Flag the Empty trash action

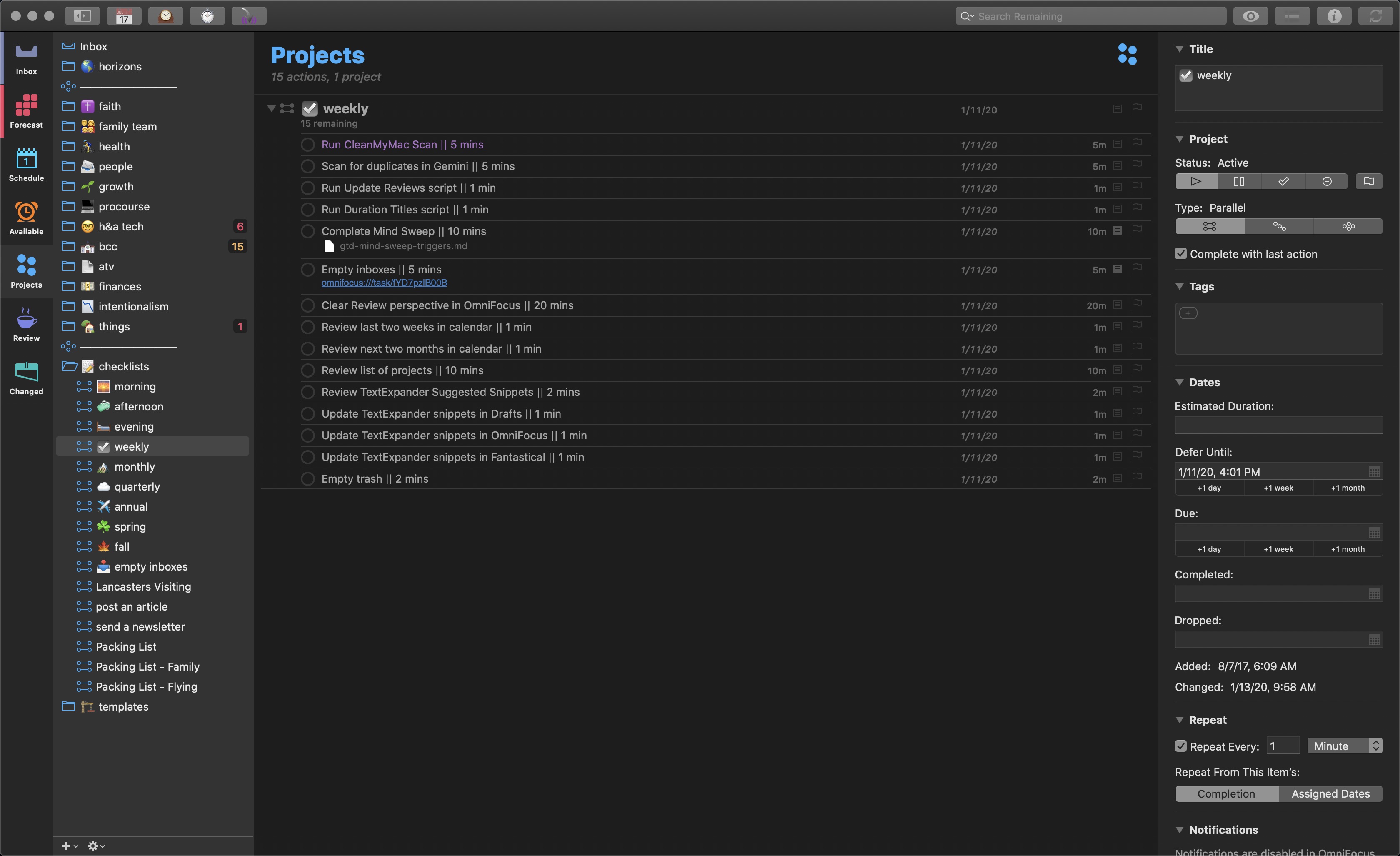pyautogui.click(x=1136, y=478)
